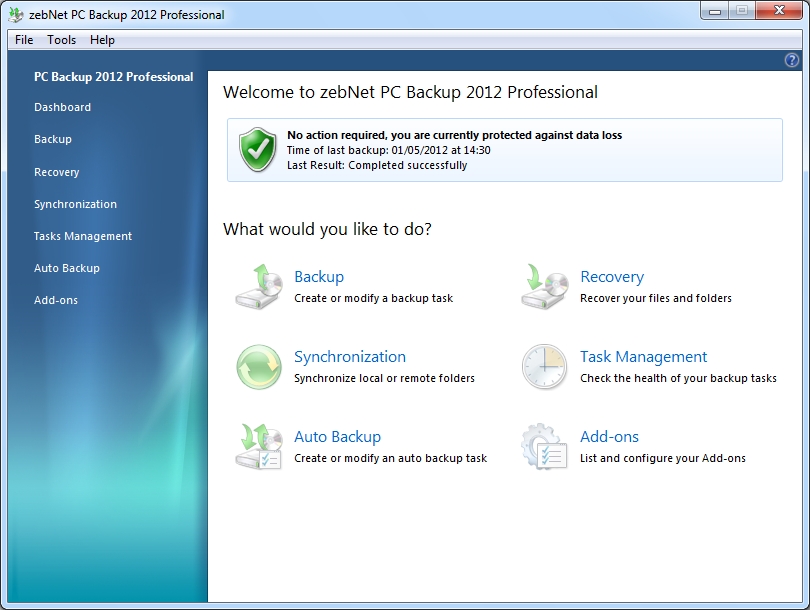
Task: Open Synchronization from the left sidebar
Action: [x=75, y=204]
